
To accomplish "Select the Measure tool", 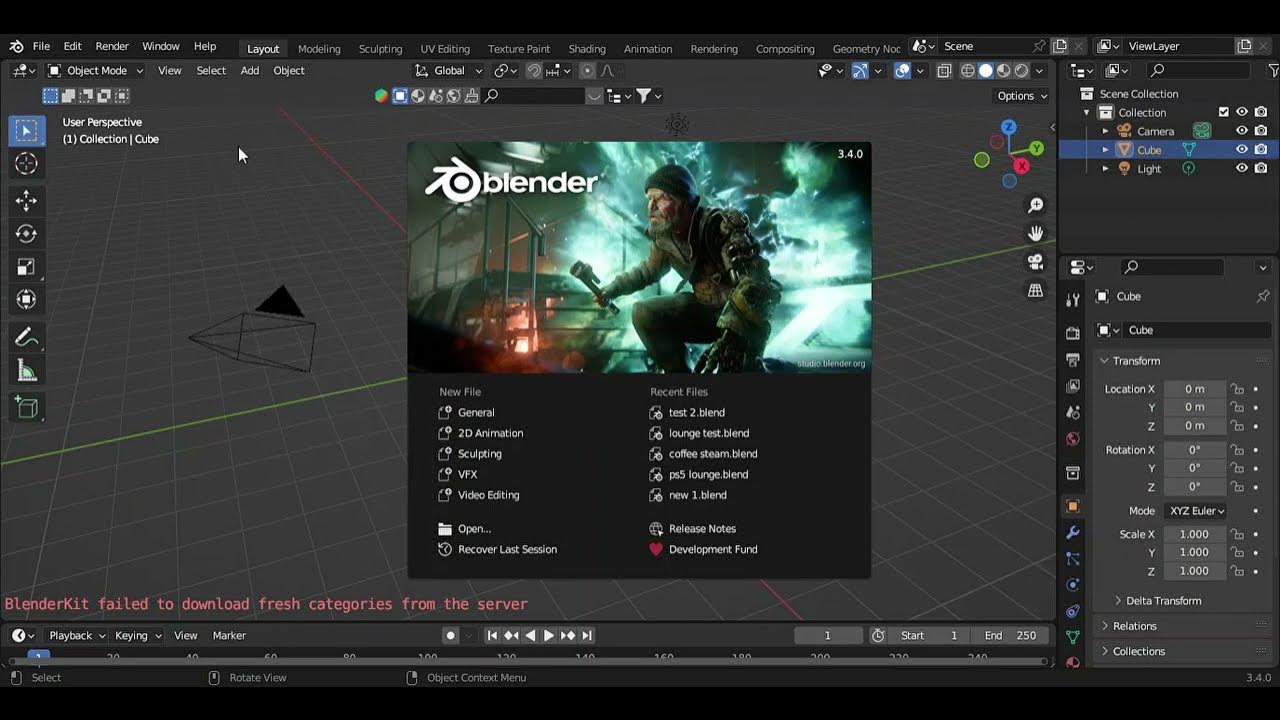I will pyautogui.click(x=27, y=371).
